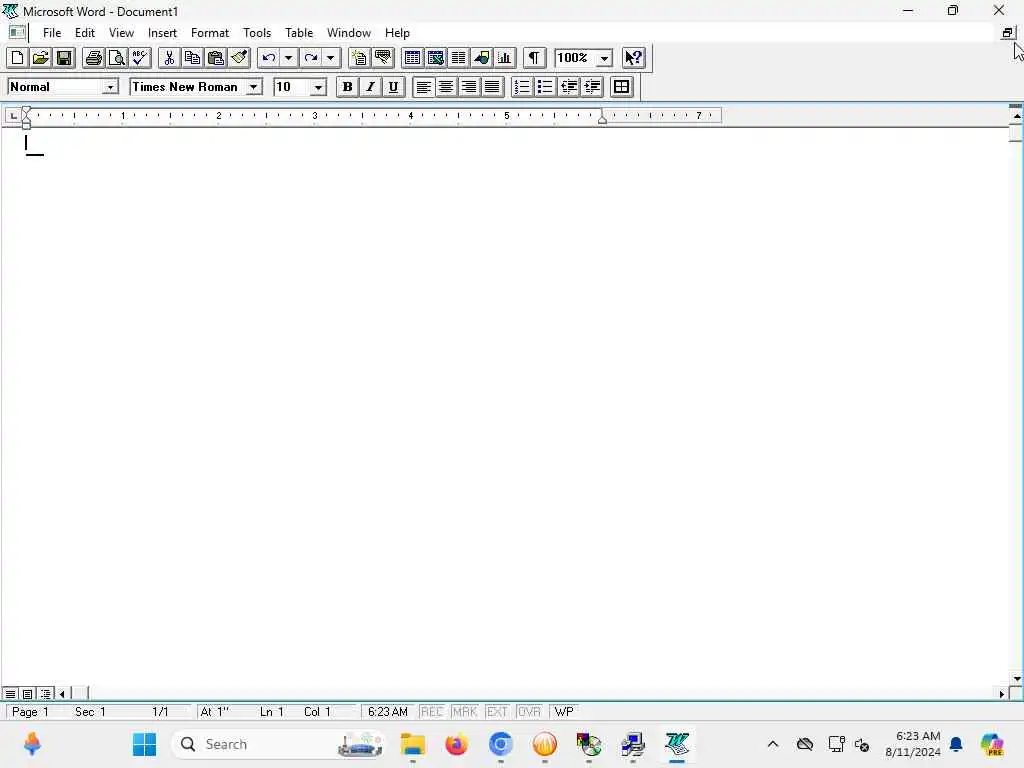Insert AutoText entry
Viewport: 1024px width, 768px height.
click(383, 58)
